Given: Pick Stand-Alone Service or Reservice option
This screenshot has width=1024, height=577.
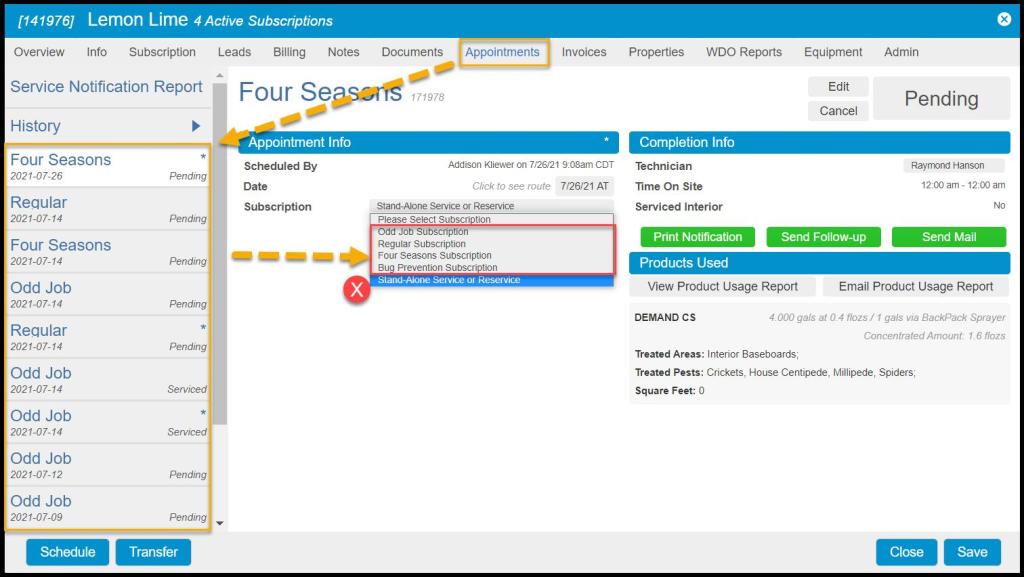Looking at the screenshot, I should [x=448, y=280].
